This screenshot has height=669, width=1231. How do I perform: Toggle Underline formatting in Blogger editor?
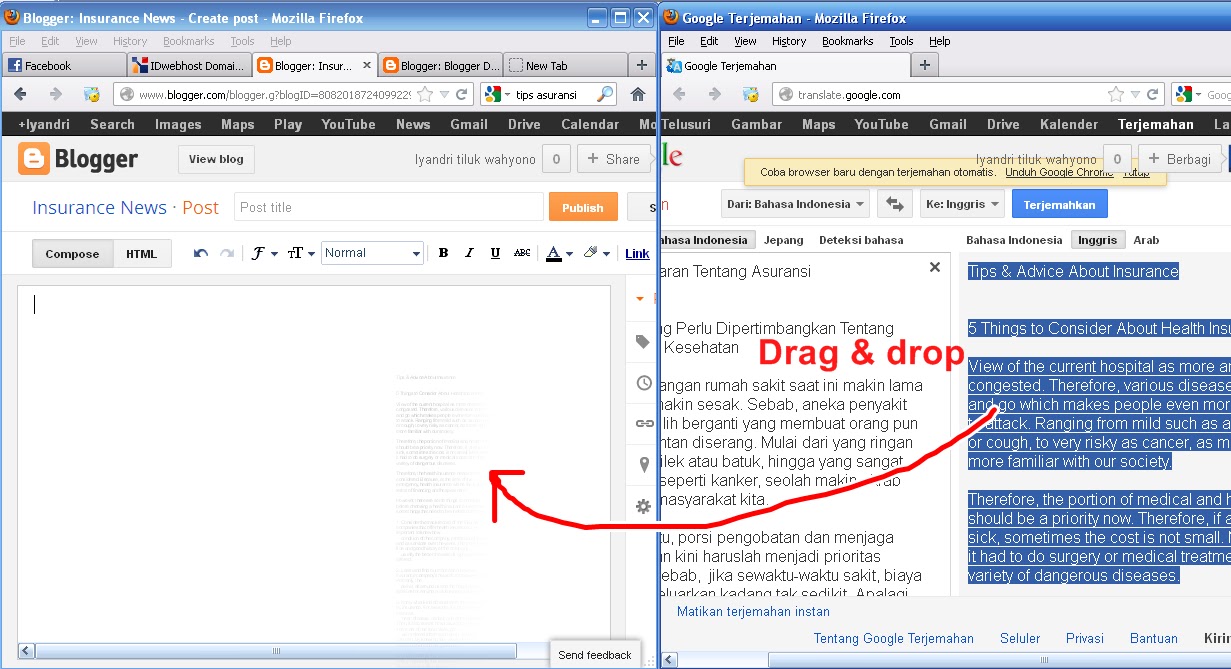click(x=495, y=253)
